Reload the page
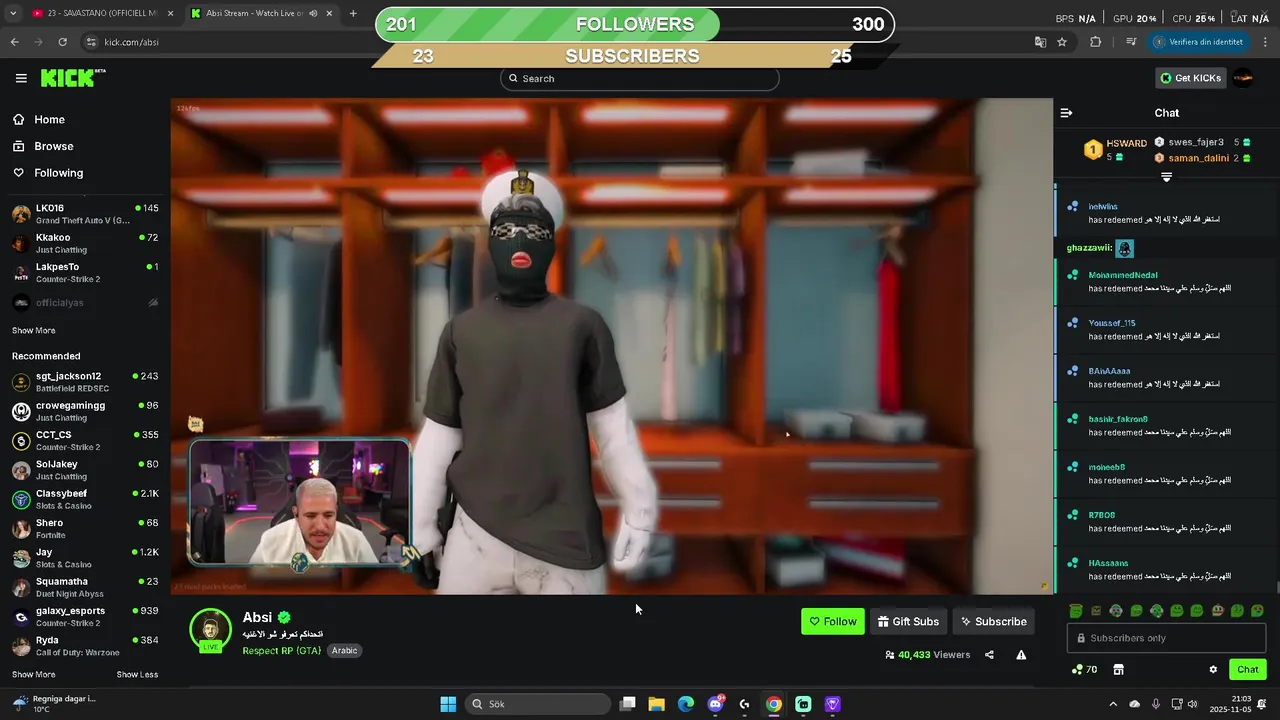The height and width of the screenshot is (720, 1280). pos(62,42)
